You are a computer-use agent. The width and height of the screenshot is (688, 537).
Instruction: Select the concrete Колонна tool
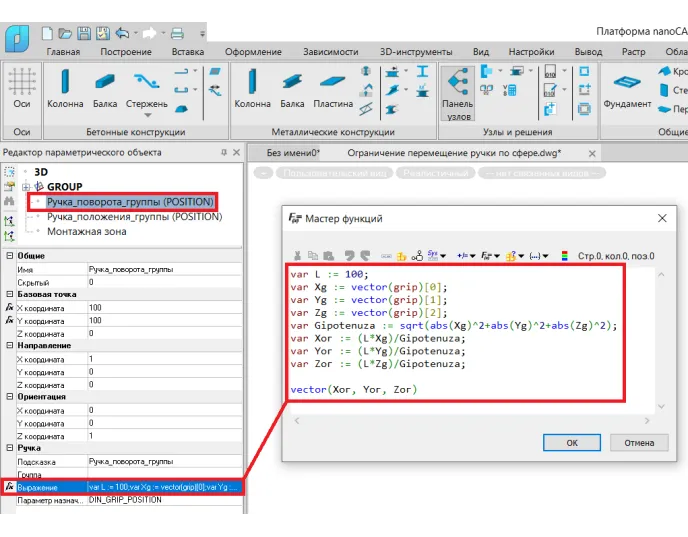(65, 88)
